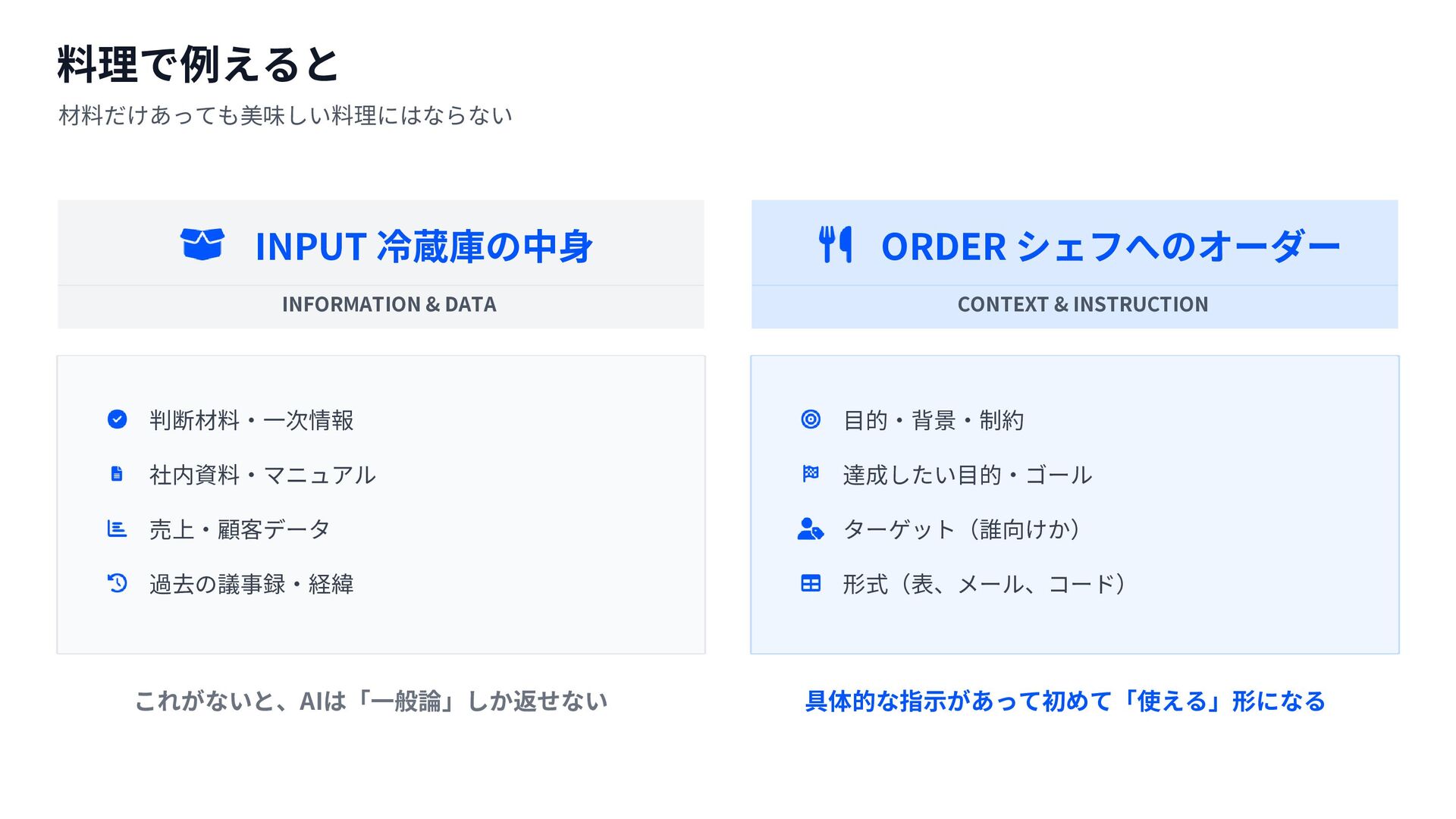Screen dimensions: 1456x819
Task: Click the target bullseye icon beside 目的
Action: click(811, 419)
